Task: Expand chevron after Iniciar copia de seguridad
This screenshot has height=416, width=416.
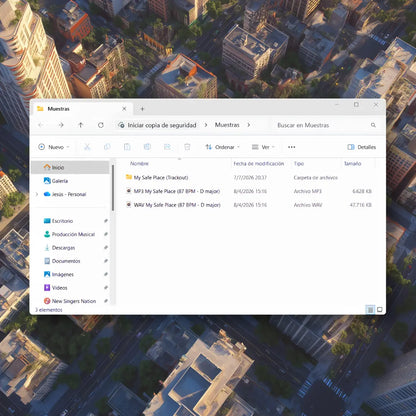Action: pyautogui.click(x=206, y=125)
